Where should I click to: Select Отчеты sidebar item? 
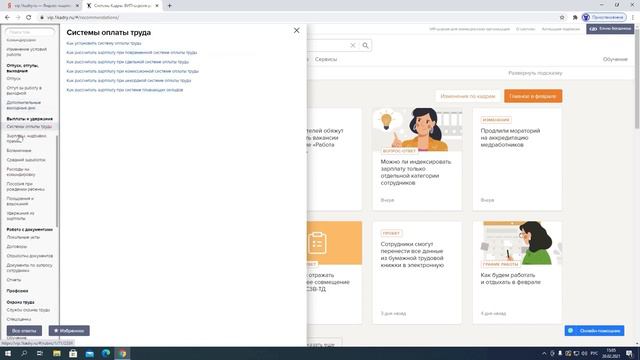coord(13,280)
